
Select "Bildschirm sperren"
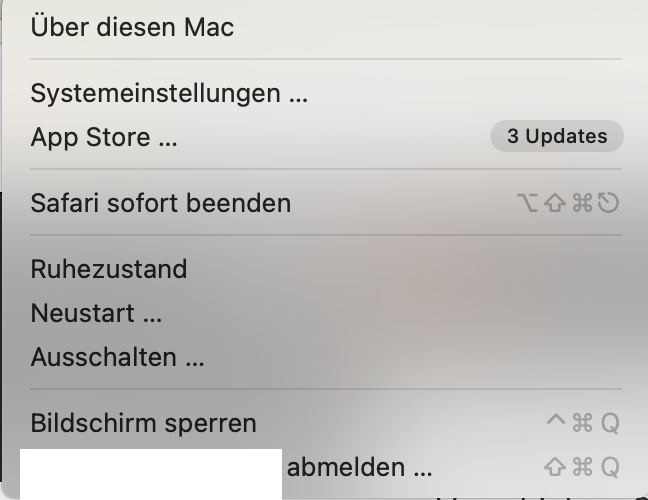pyautogui.click(x=143, y=423)
